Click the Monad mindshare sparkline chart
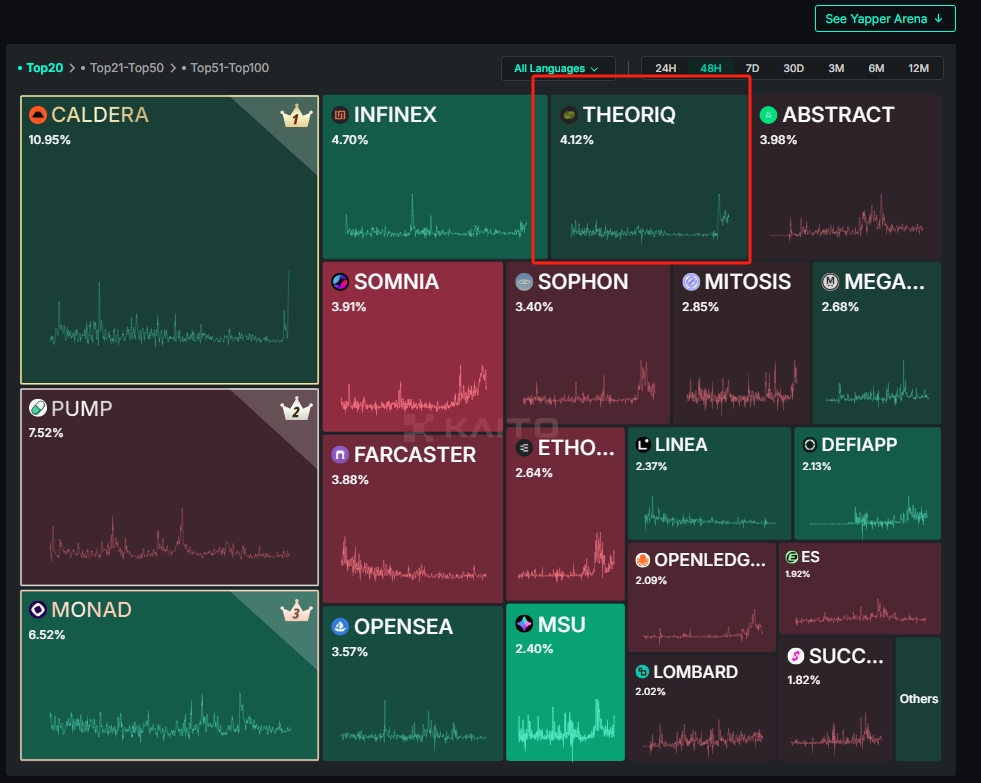The image size is (981, 783). click(x=170, y=718)
